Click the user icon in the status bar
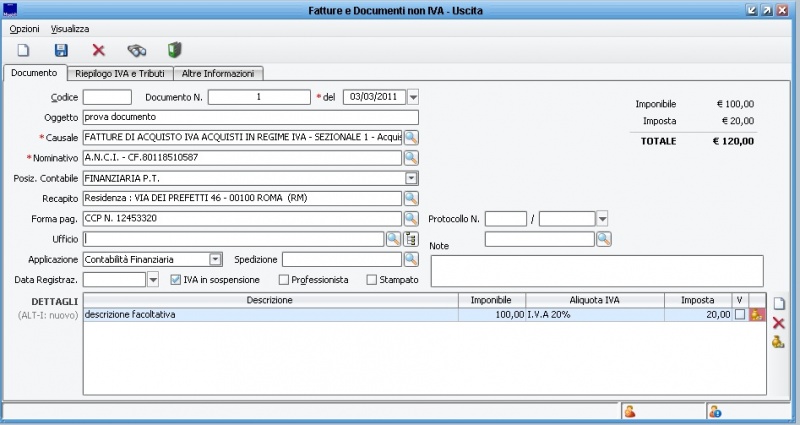Viewport: 800px width, 425px height. coord(630,411)
